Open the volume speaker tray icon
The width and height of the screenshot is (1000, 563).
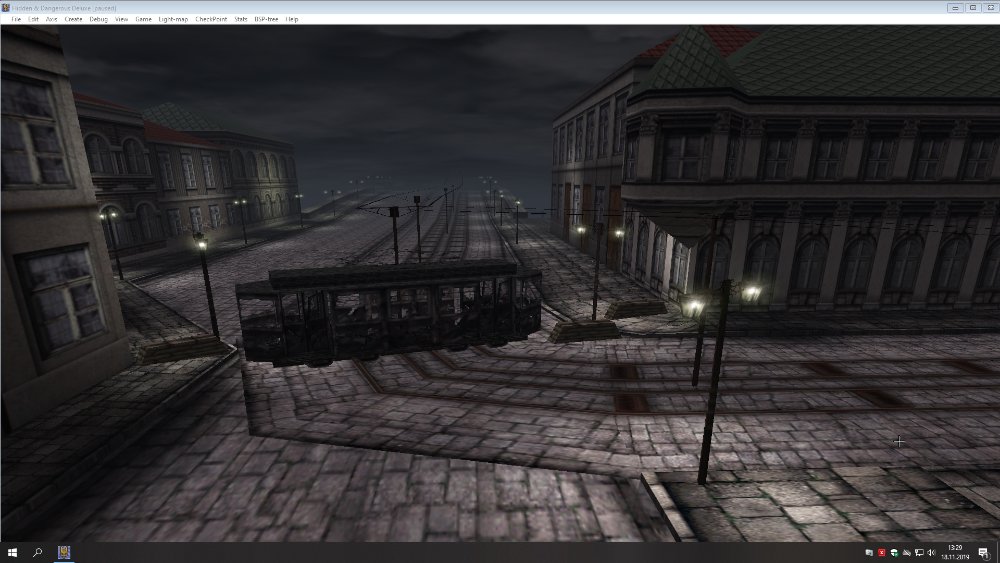931,553
